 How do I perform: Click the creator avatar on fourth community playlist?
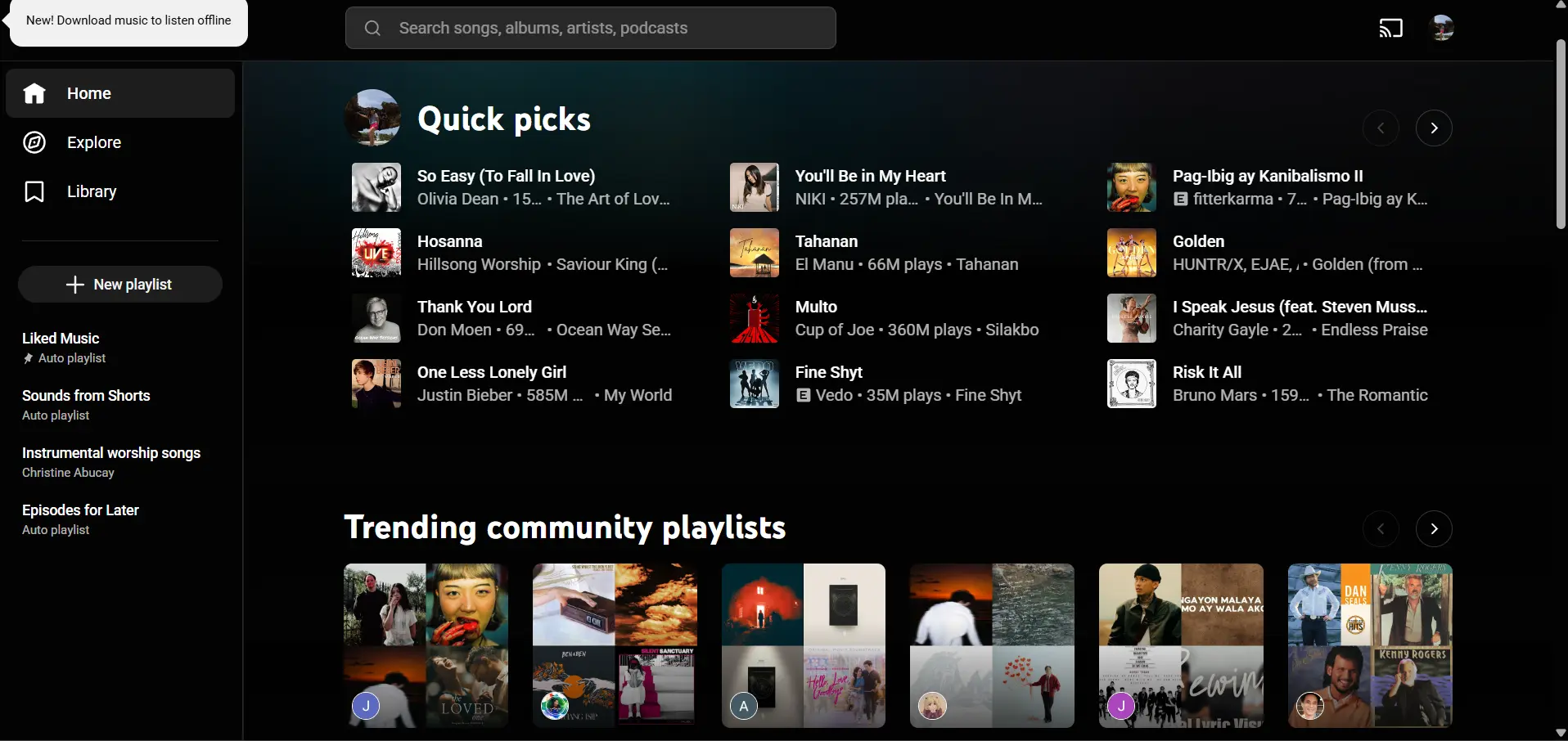pyautogui.click(x=932, y=706)
